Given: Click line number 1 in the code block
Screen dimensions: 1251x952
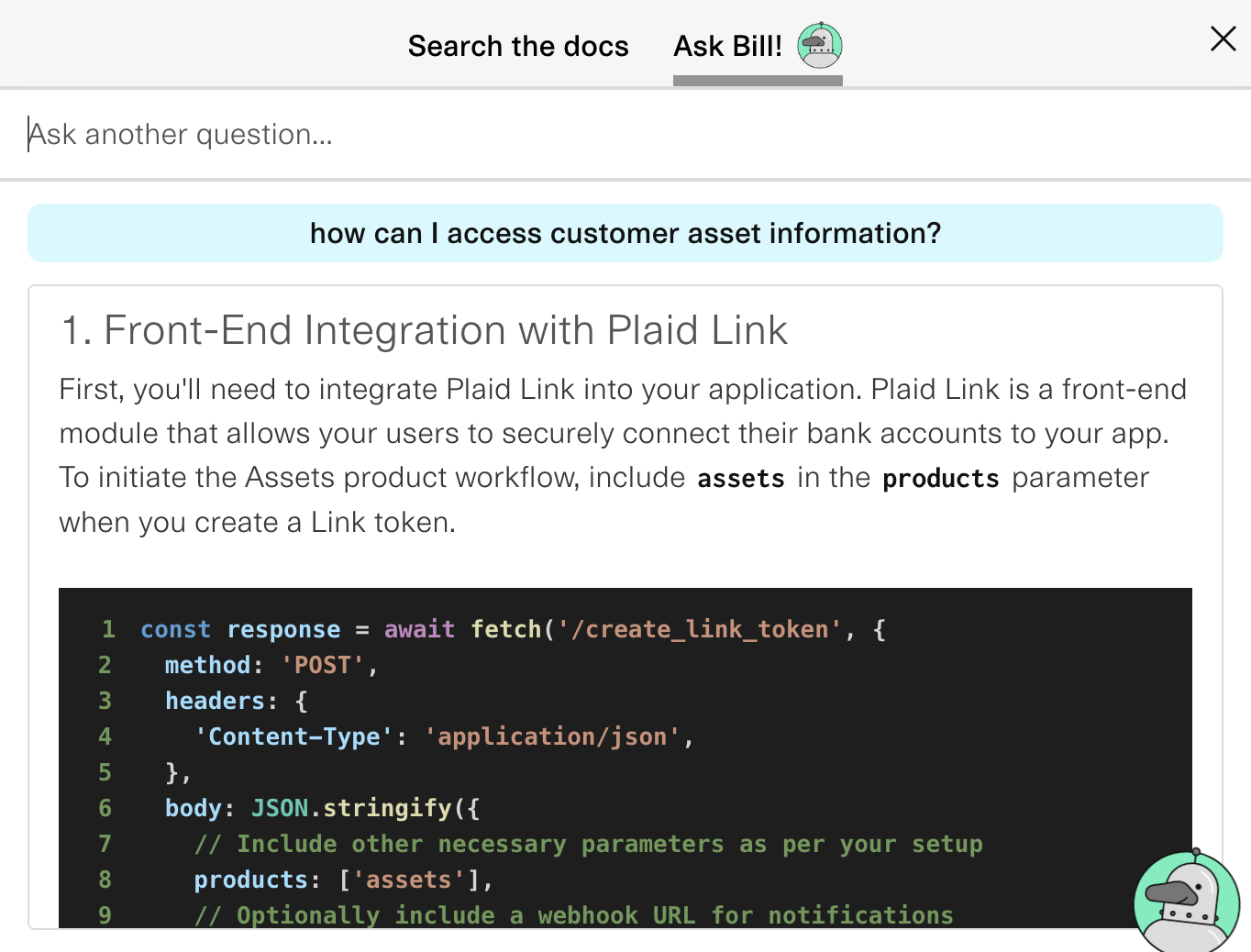Looking at the screenshot, I should [107, 629].
